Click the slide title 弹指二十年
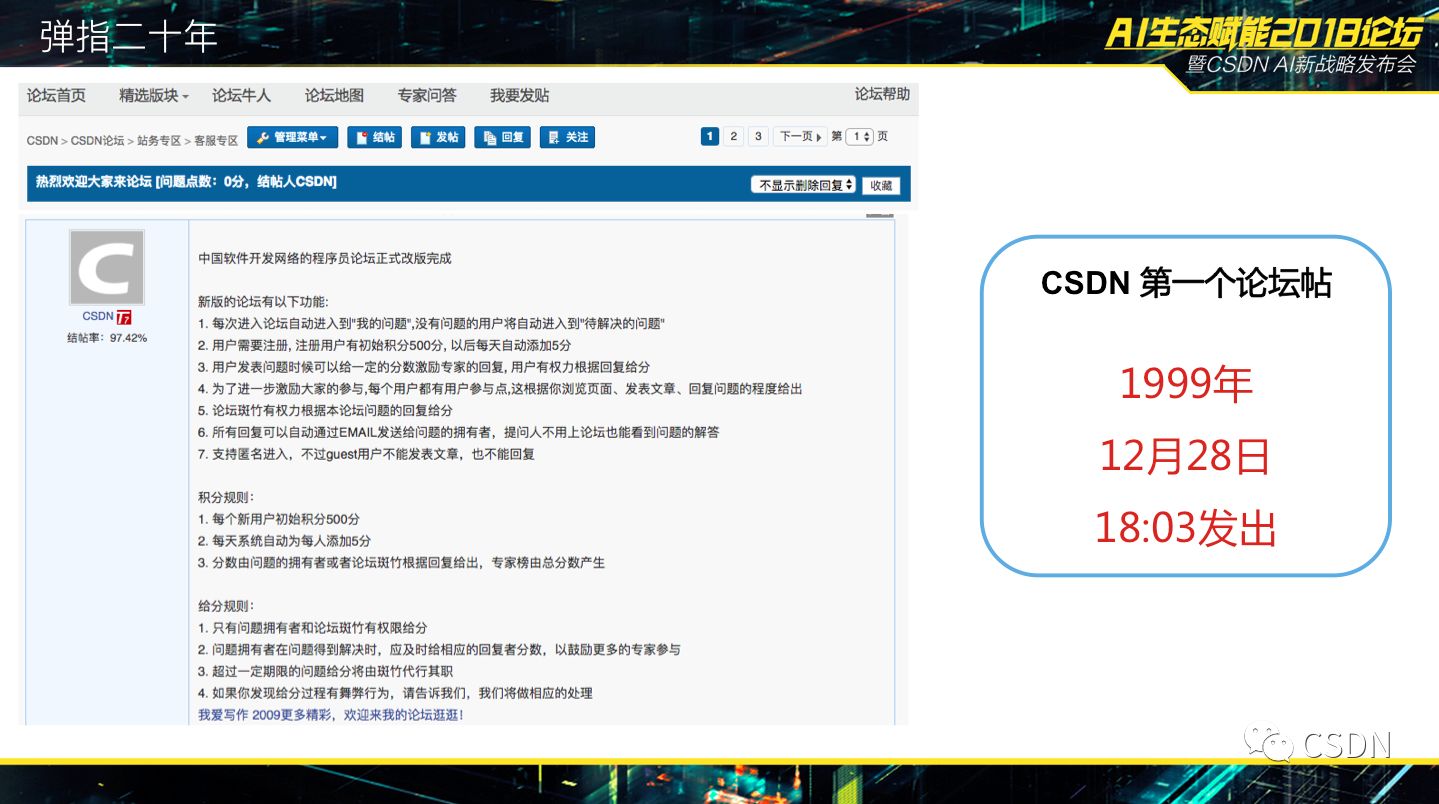1439x804 pixels. [x=129, y=37]
